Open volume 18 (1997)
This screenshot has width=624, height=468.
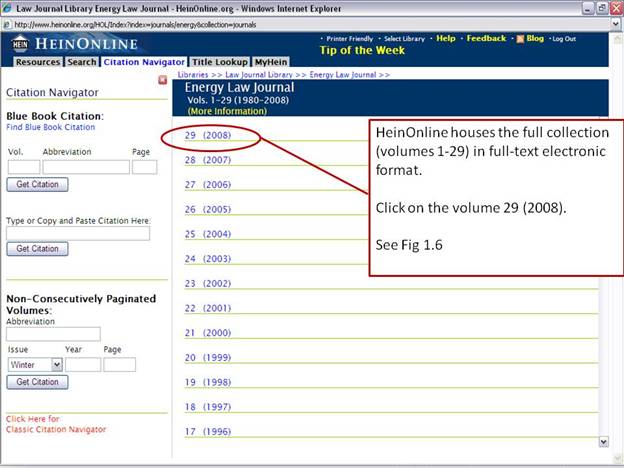coord(208,407)
